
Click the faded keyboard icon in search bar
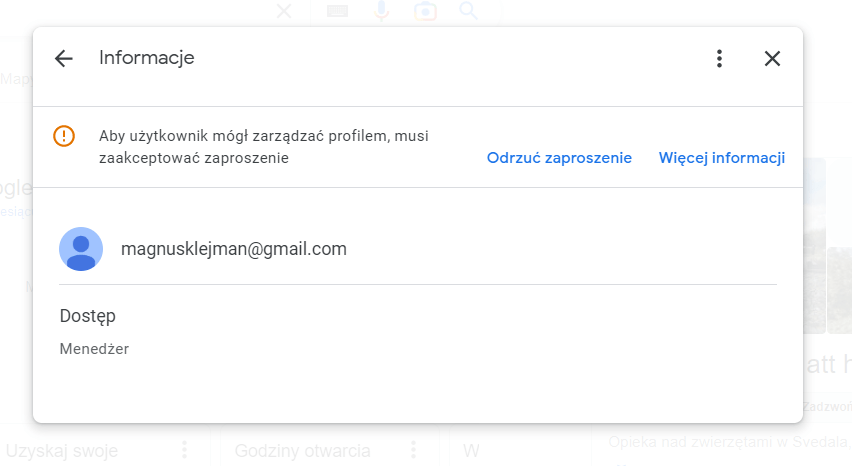(x=337, y=10)
